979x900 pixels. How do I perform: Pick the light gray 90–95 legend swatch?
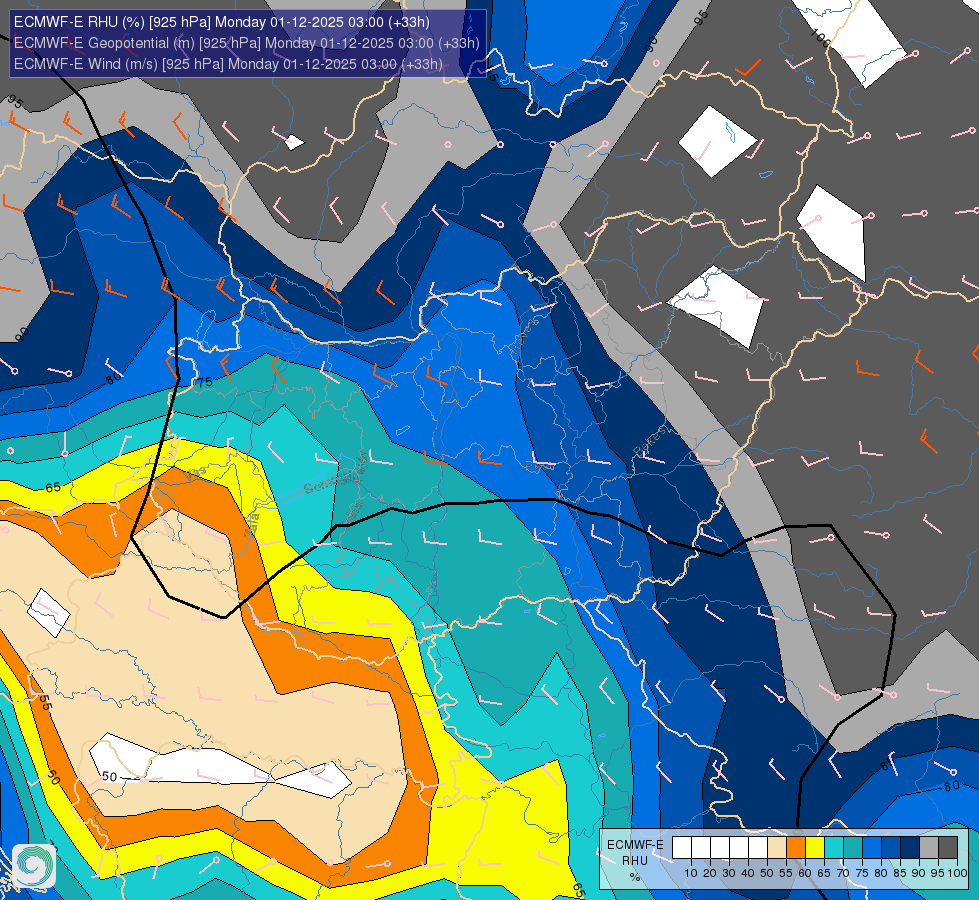point(929,847)
